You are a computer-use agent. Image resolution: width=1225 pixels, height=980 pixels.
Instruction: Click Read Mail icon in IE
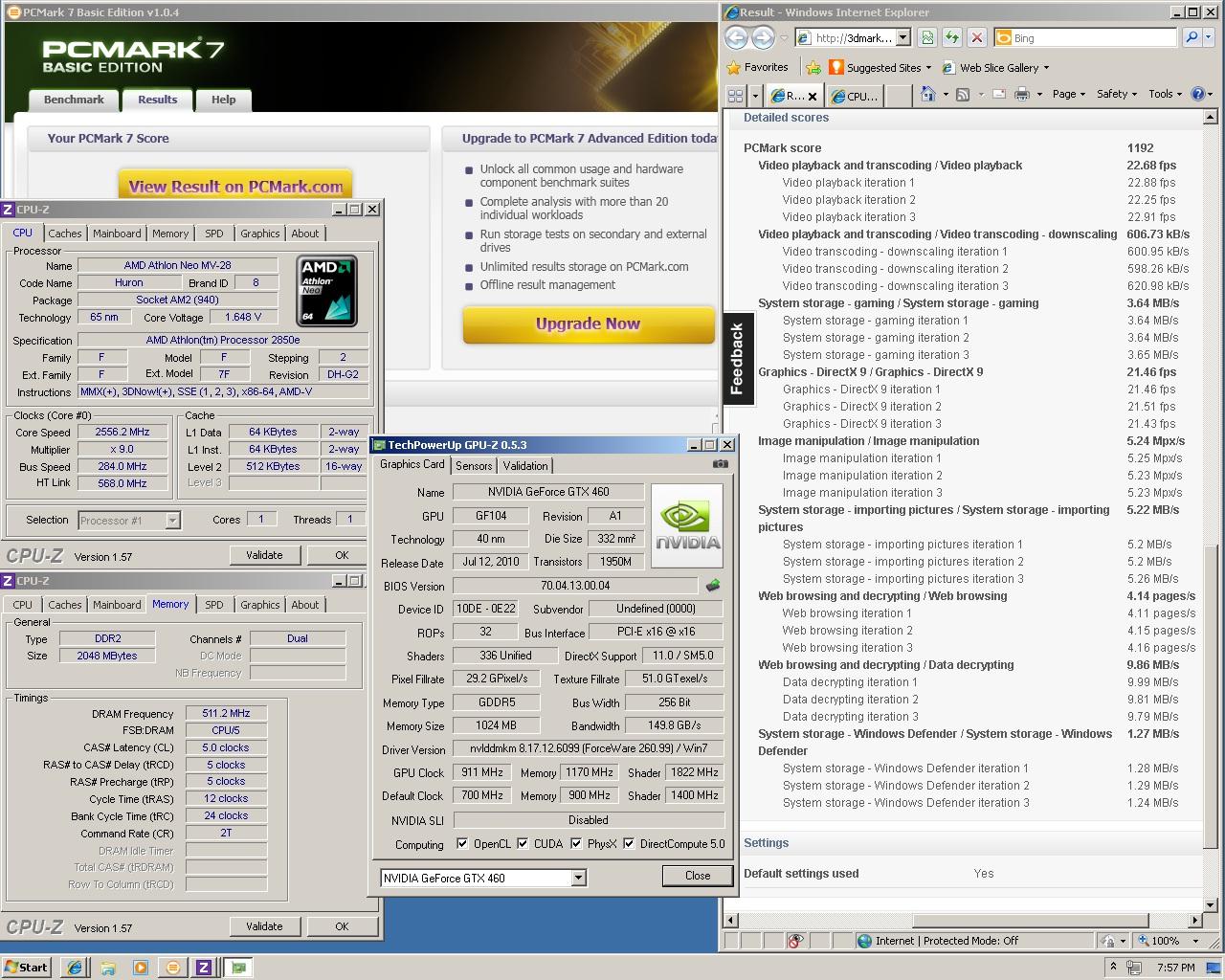tap(998, 94)
